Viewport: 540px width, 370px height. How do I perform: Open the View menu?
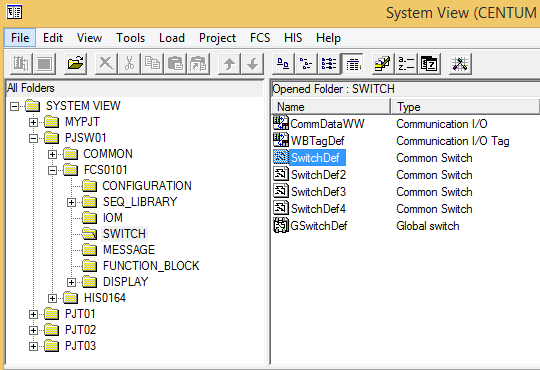[89, 38]
